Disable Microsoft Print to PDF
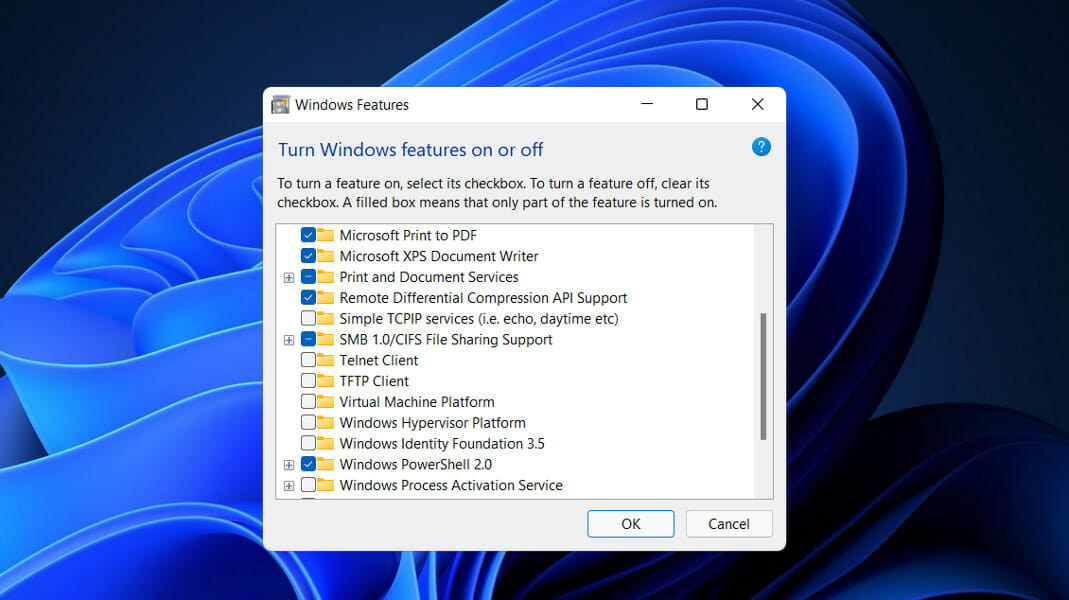1069x600 pixels. [x=307, y=235]
